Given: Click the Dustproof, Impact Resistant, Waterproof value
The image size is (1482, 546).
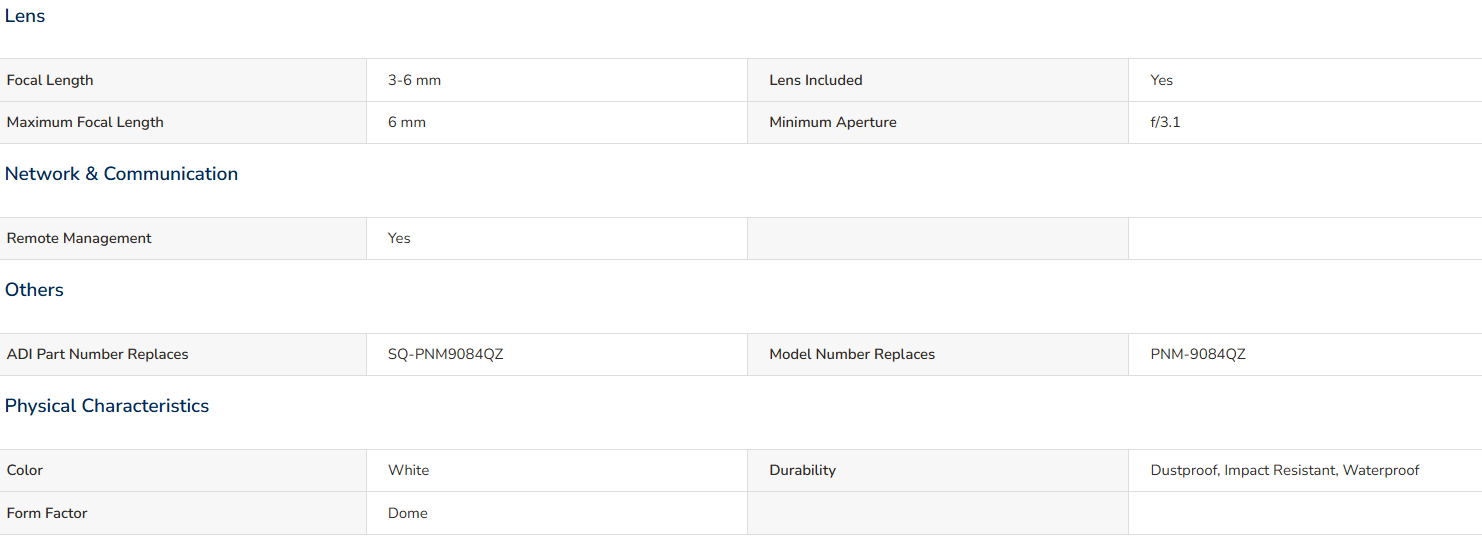Looking at the screenshot, I should tap(1285, 470).
